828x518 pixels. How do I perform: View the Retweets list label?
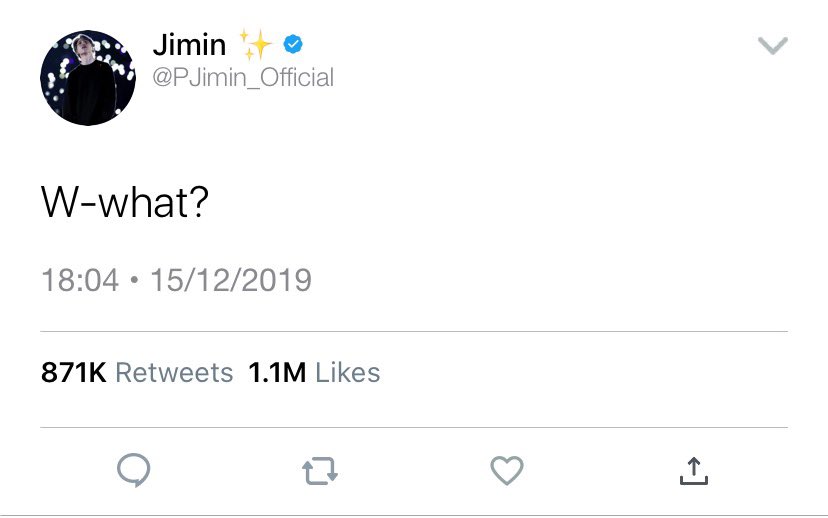click(174, 373)
